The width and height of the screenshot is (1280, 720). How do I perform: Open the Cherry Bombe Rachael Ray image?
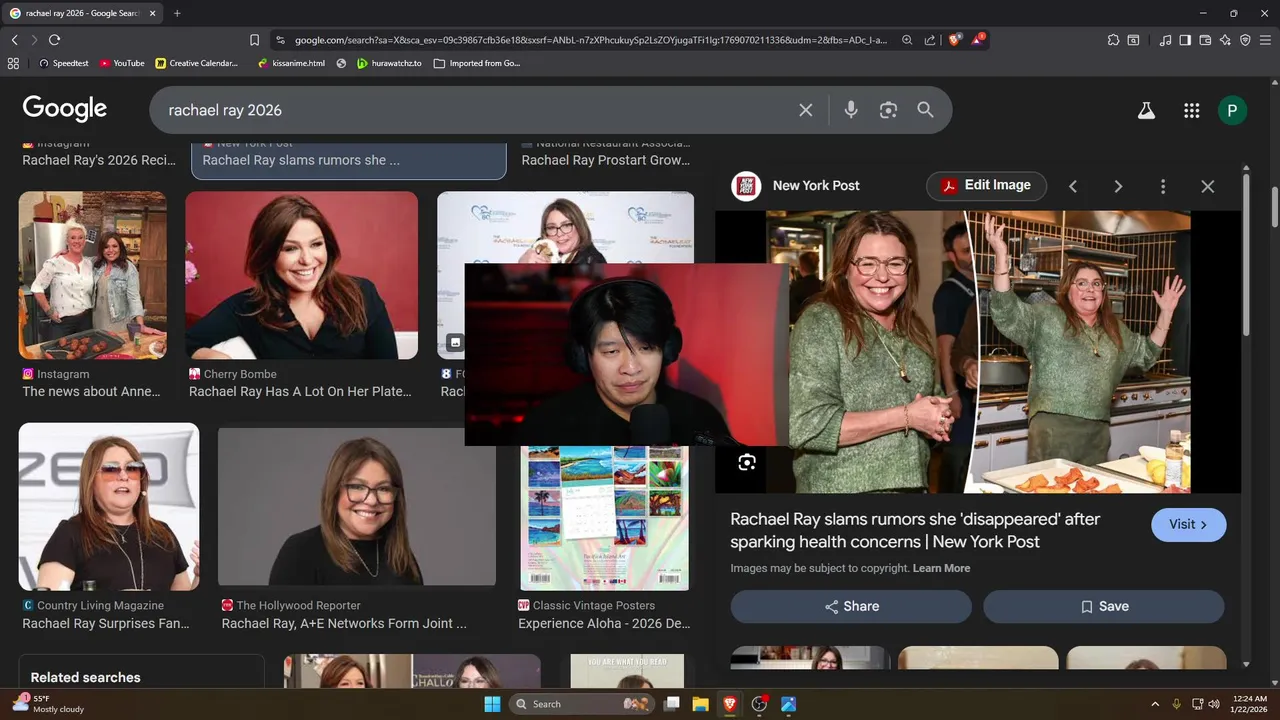pos(301,275)
